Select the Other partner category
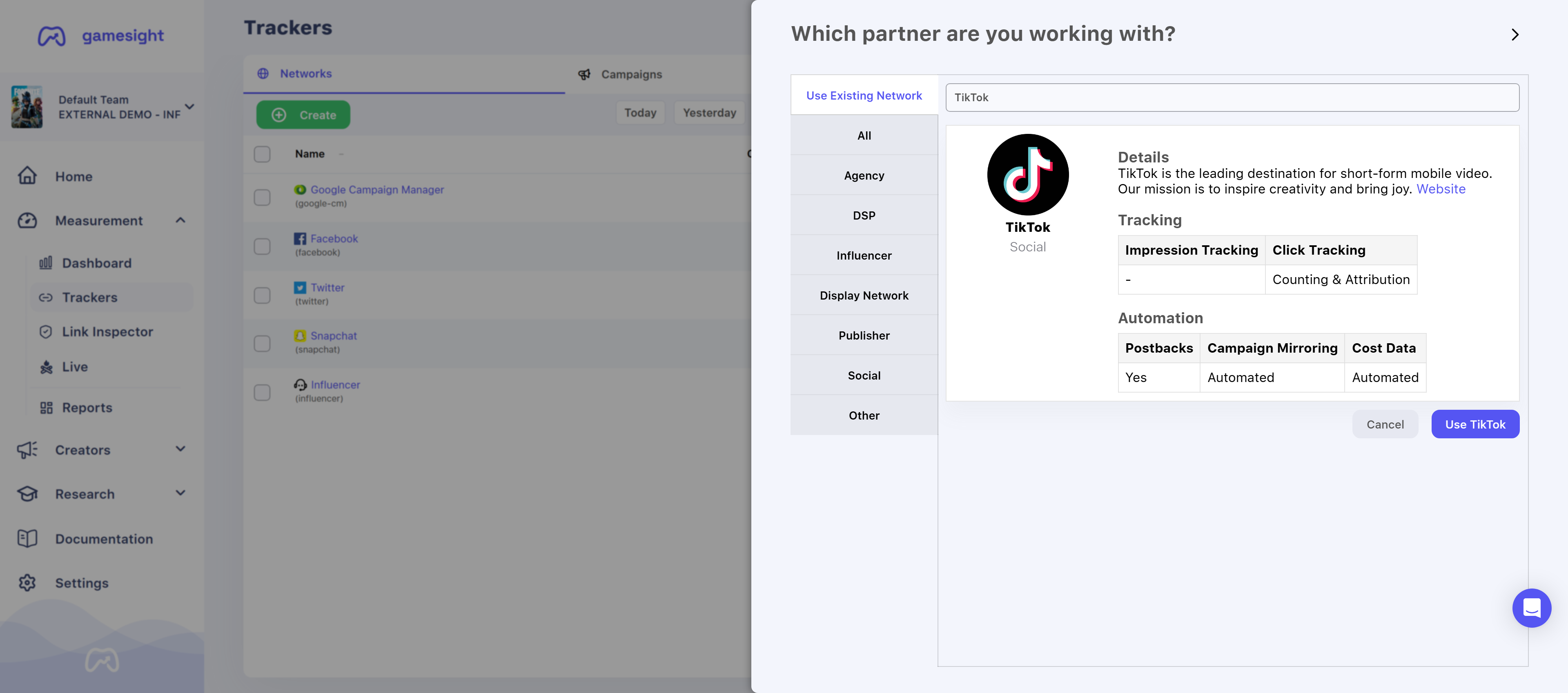 point(864,415)
